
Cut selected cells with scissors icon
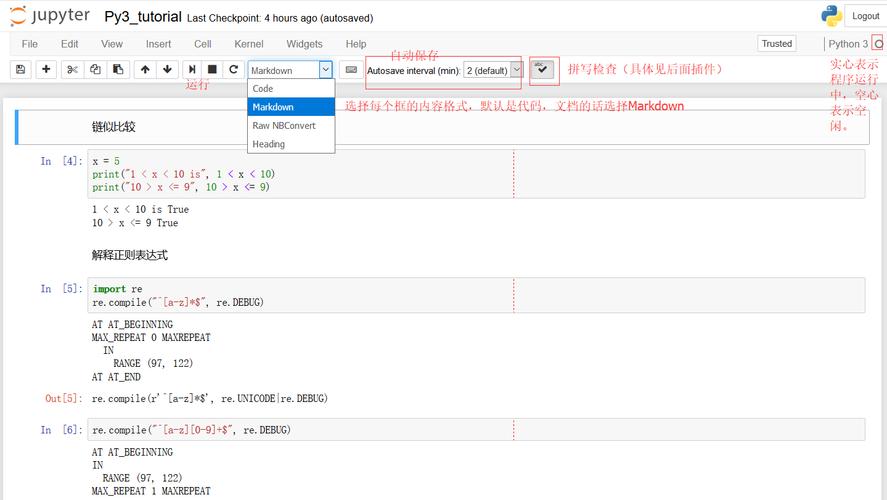[x=72, y=70]
